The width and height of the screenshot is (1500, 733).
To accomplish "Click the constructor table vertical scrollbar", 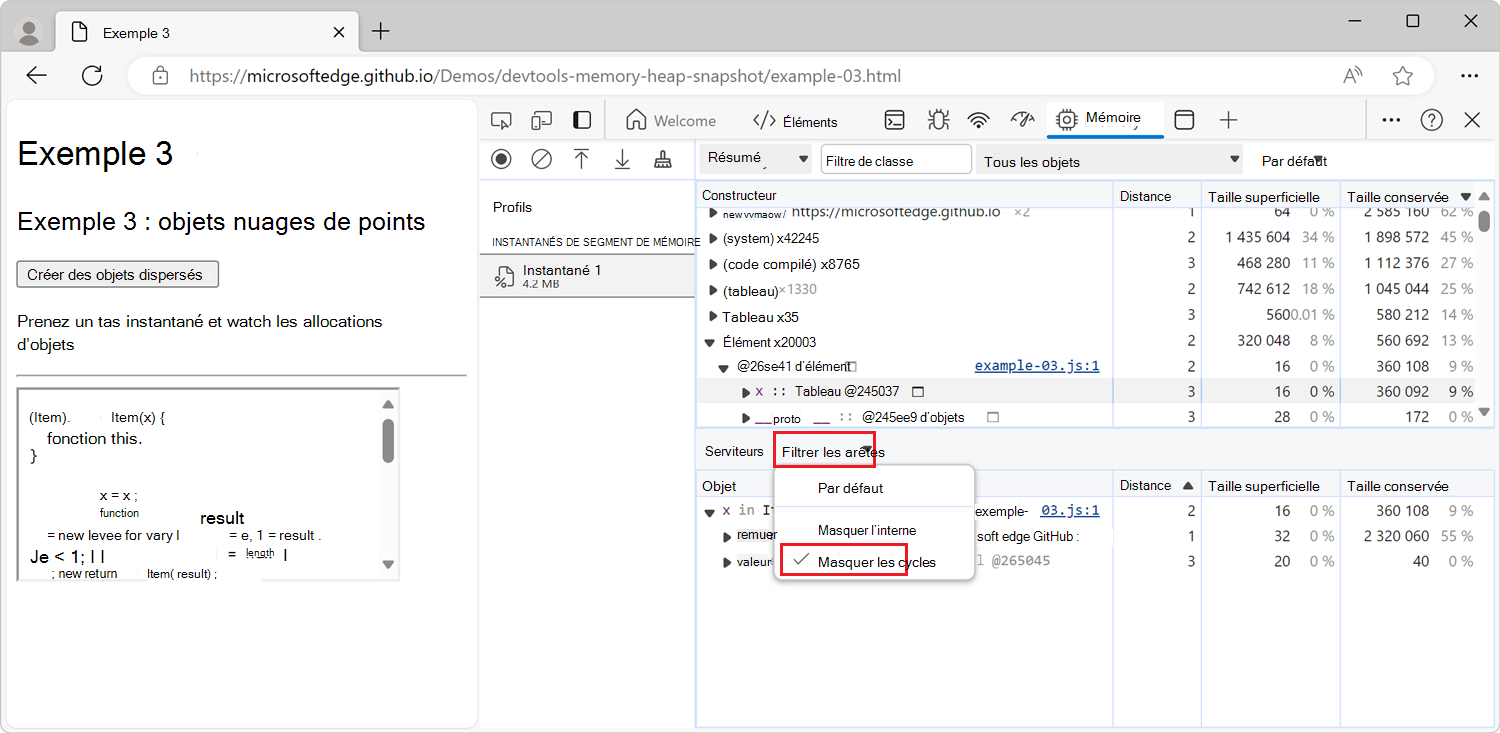I will pos(1484,220).
